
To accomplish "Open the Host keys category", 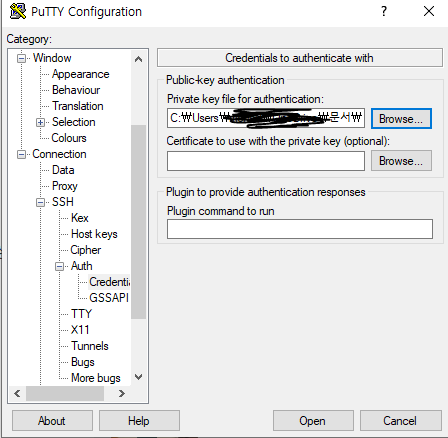I will pos(94,234).
